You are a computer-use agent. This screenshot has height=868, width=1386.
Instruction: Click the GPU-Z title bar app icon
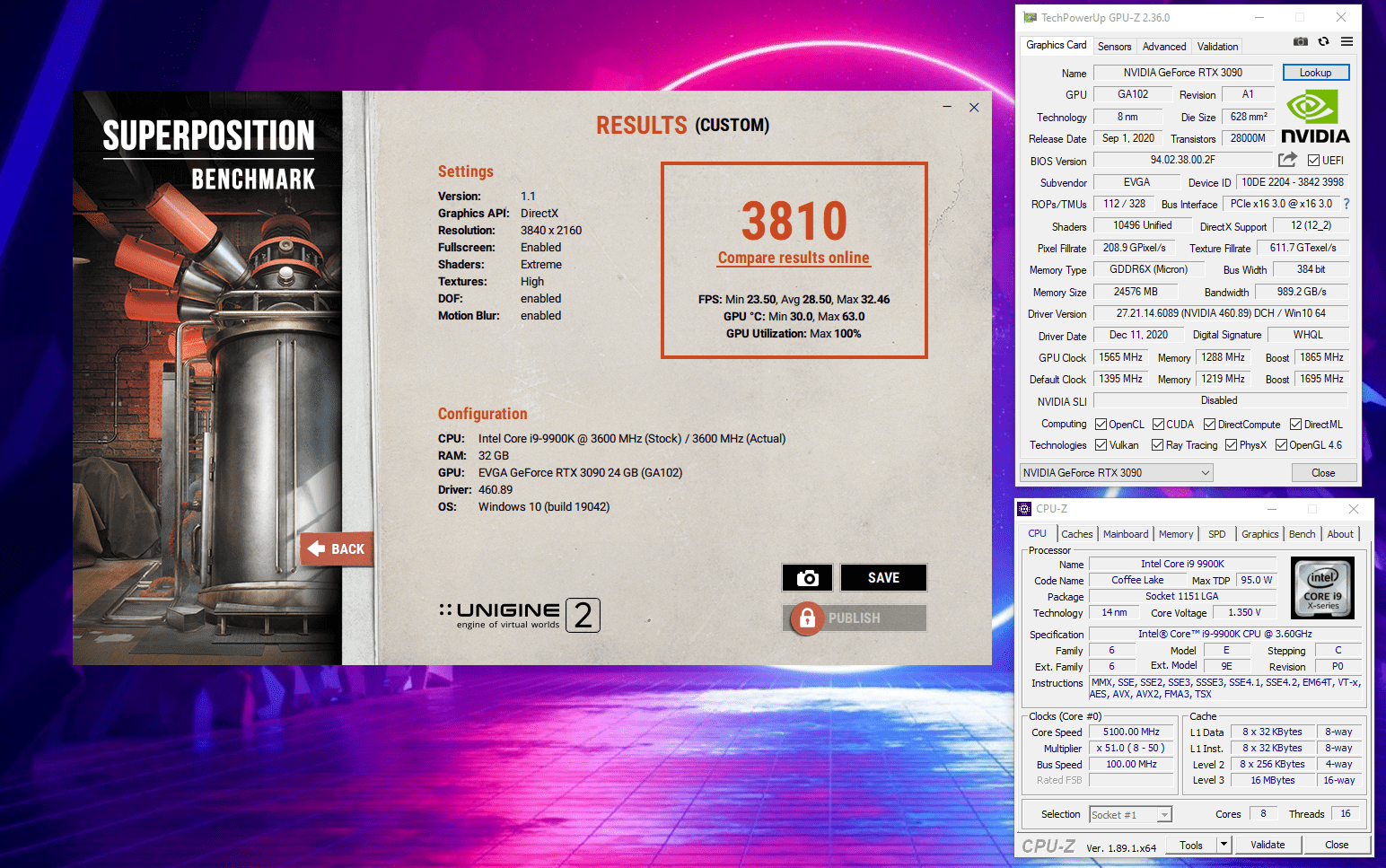(1030, 18)
